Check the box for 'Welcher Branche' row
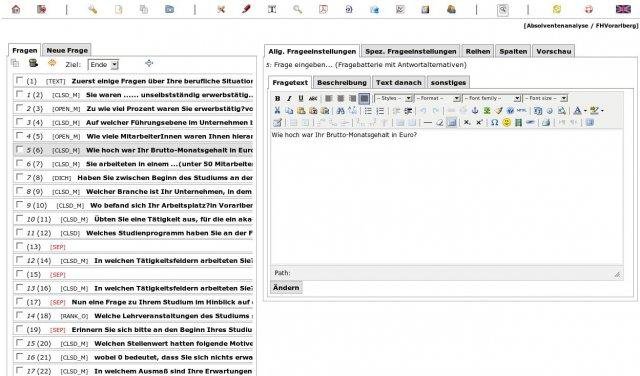This screenshot has height=376, width=640. point(19,191)
